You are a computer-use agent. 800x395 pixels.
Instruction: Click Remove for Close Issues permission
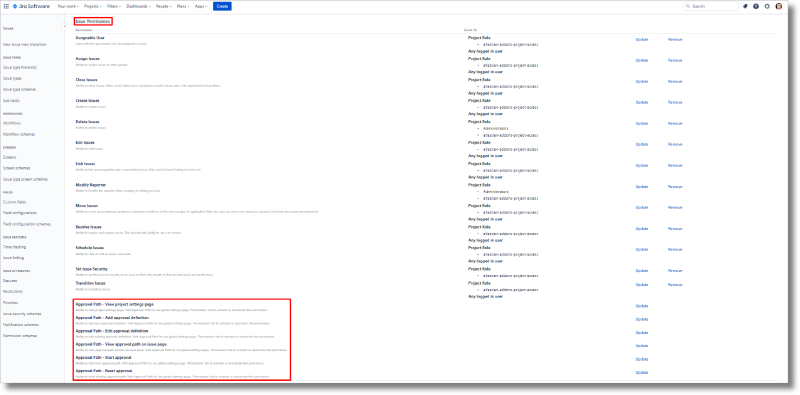(x=675, y=81)
